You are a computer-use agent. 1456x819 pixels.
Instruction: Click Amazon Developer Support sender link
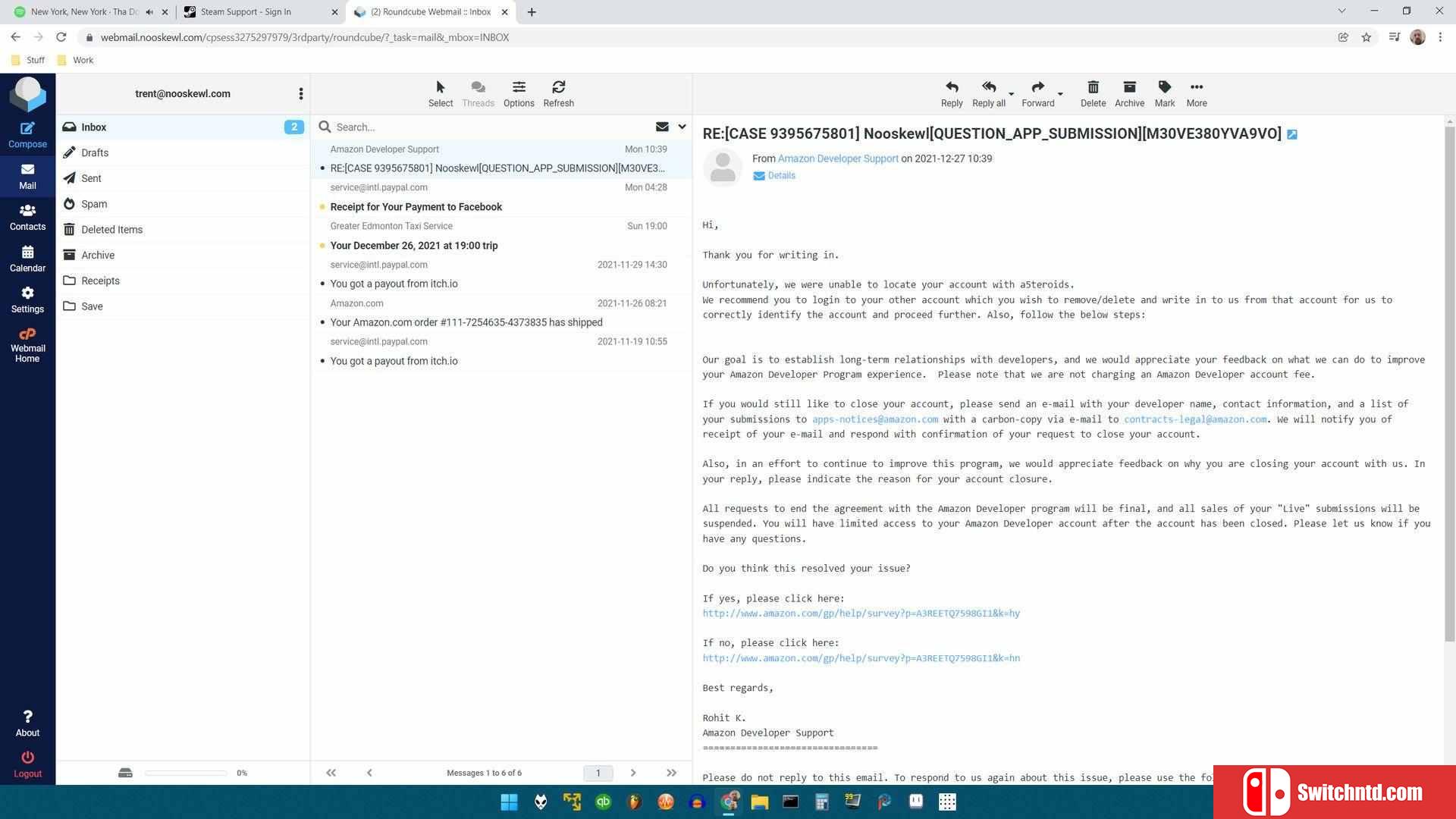tap(837, 158)
